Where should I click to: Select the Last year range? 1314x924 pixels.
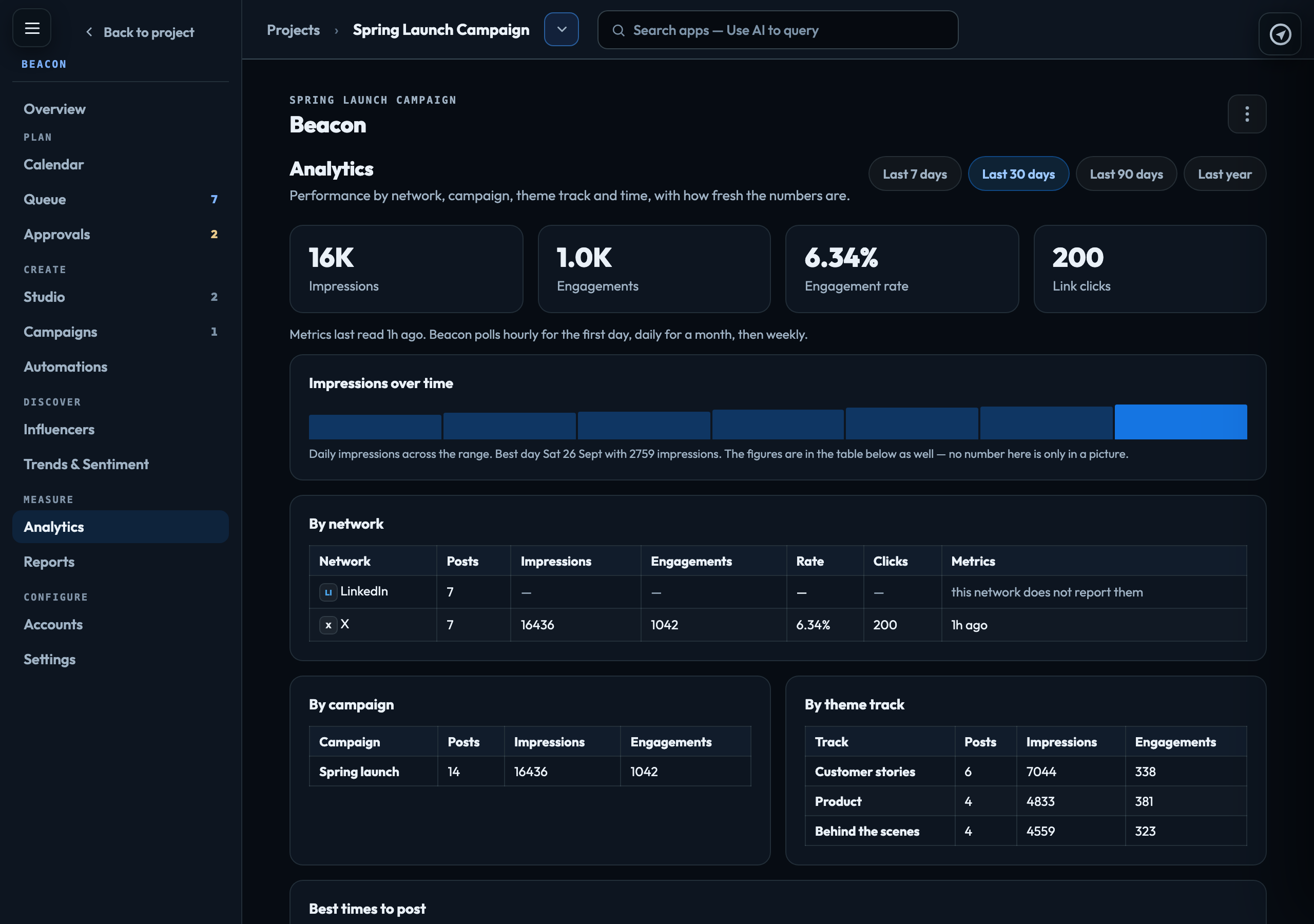click(x=1224, y=174)
